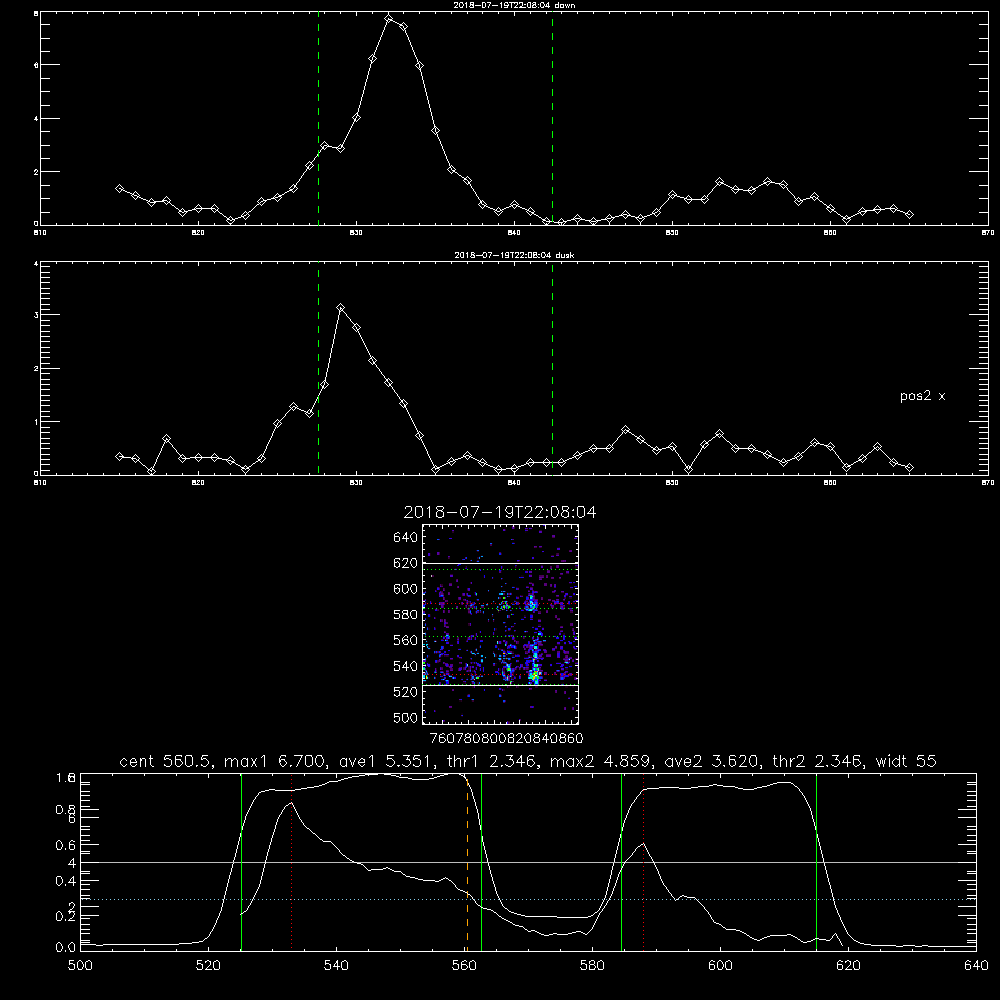Click the '540' x-axis label of bottom plot
1000x1000 pixels.
pyautogui.click(x=336, y=966)
